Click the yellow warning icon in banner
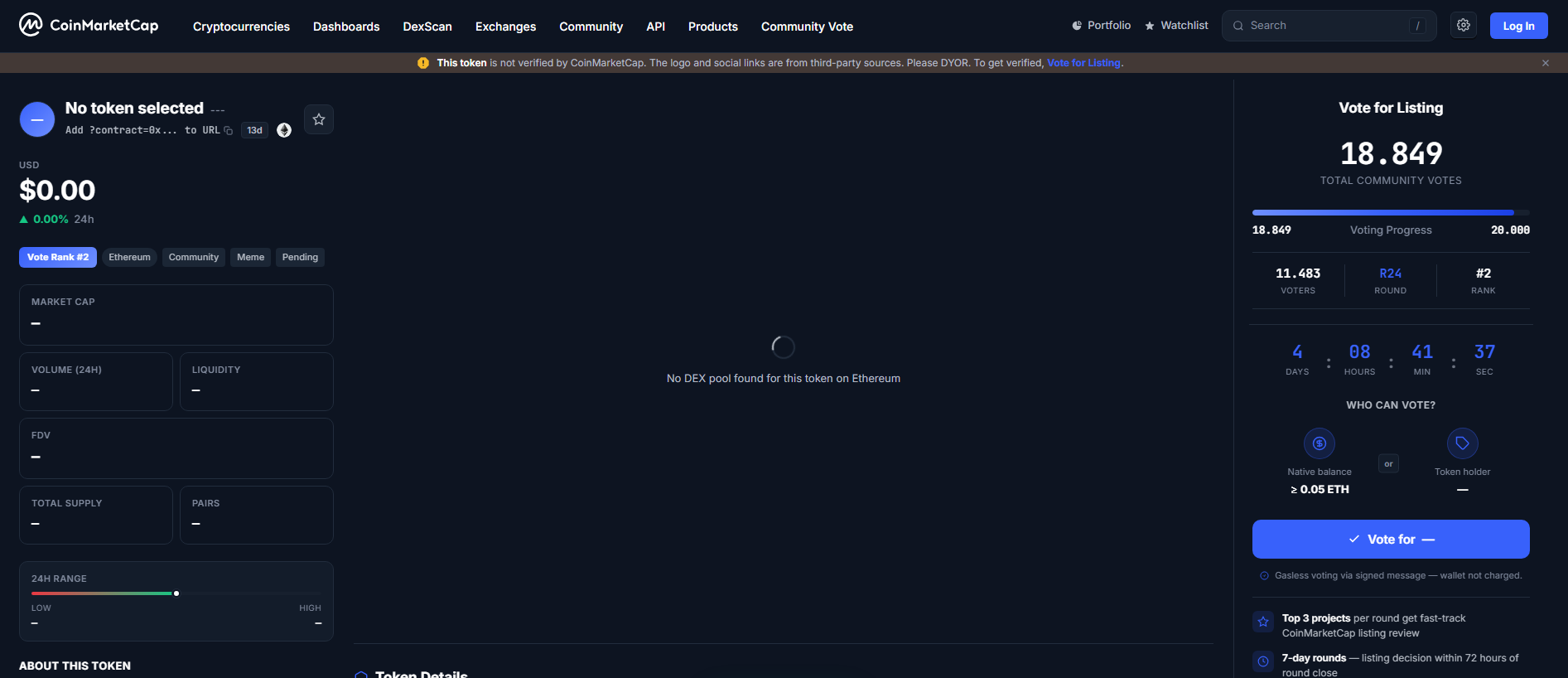The width and height of the screenshot is (1568, 678). [423, 63]
